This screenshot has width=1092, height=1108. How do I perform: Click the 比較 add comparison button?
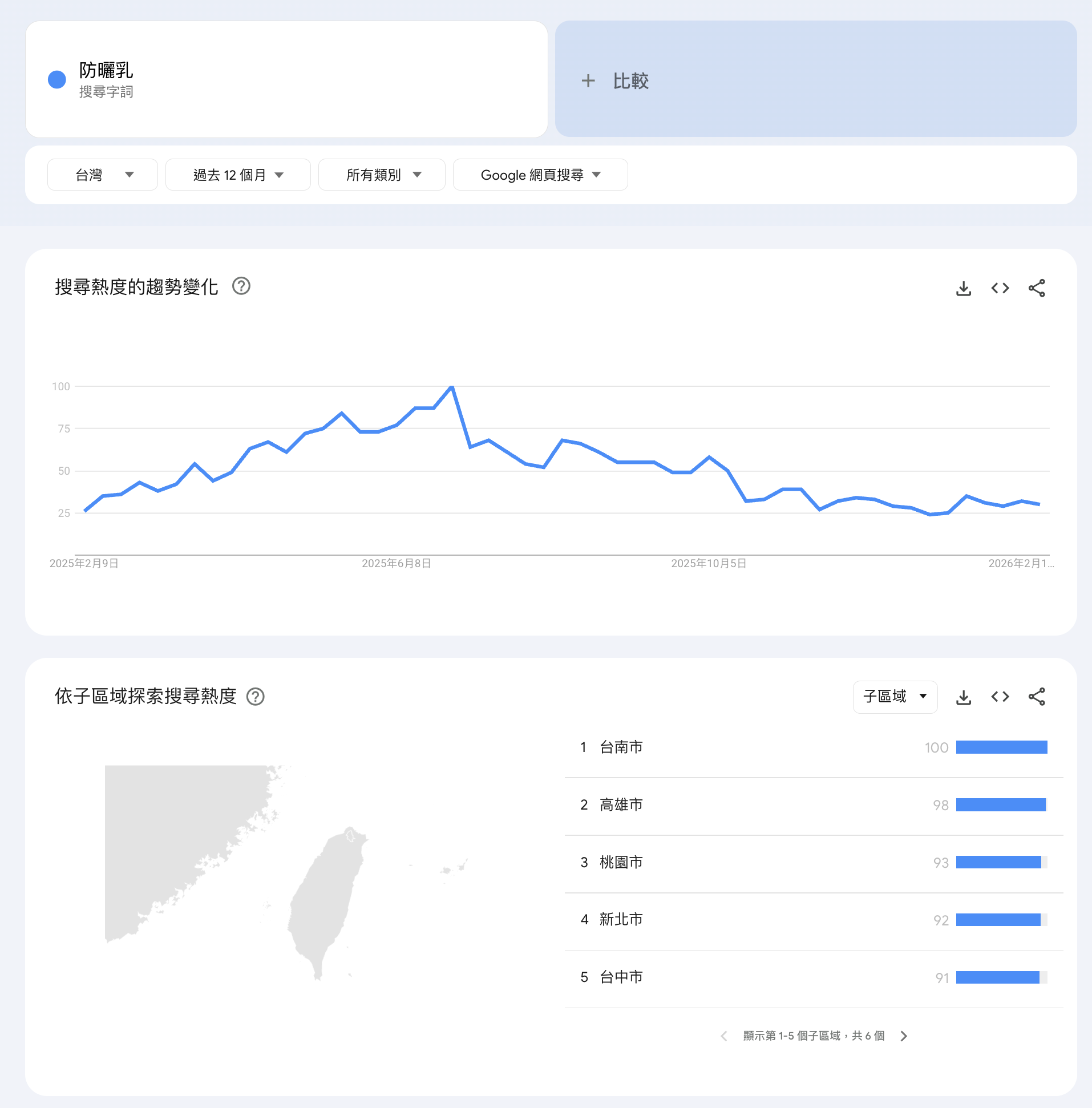coord(616,81)
